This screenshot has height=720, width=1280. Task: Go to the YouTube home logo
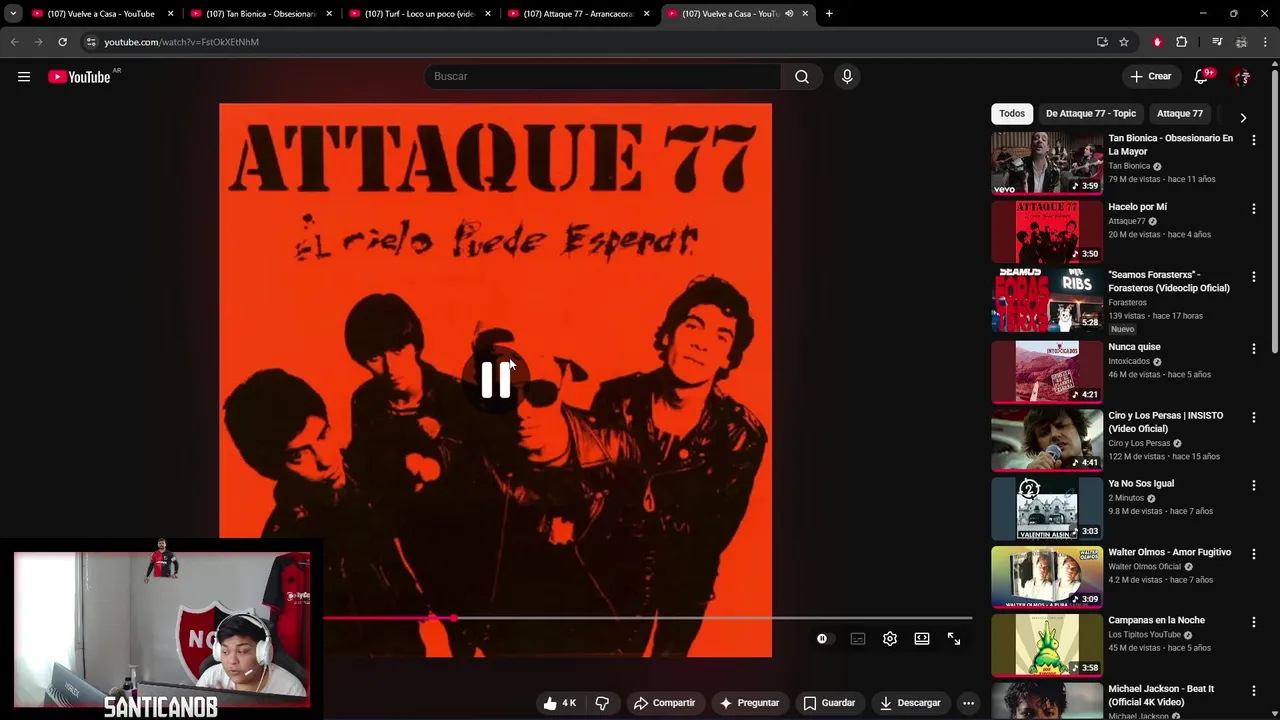(x=79, y=77)
